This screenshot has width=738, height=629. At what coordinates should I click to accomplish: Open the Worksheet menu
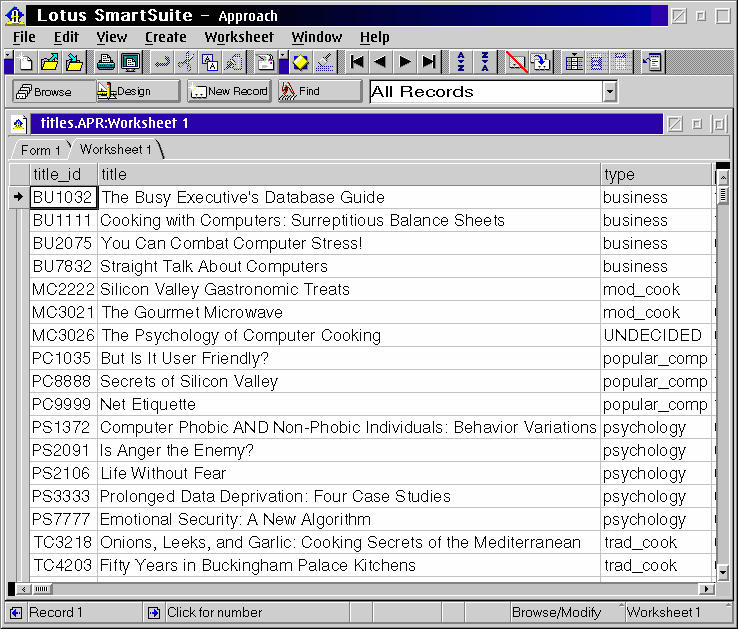239,37
